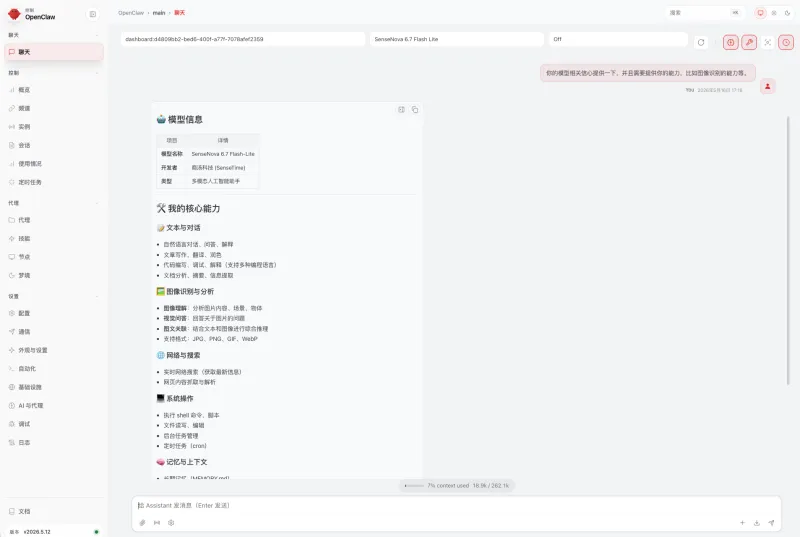Click the 模型信息 heading
Screen dimensions: 800x537
[x=185, y=119]
